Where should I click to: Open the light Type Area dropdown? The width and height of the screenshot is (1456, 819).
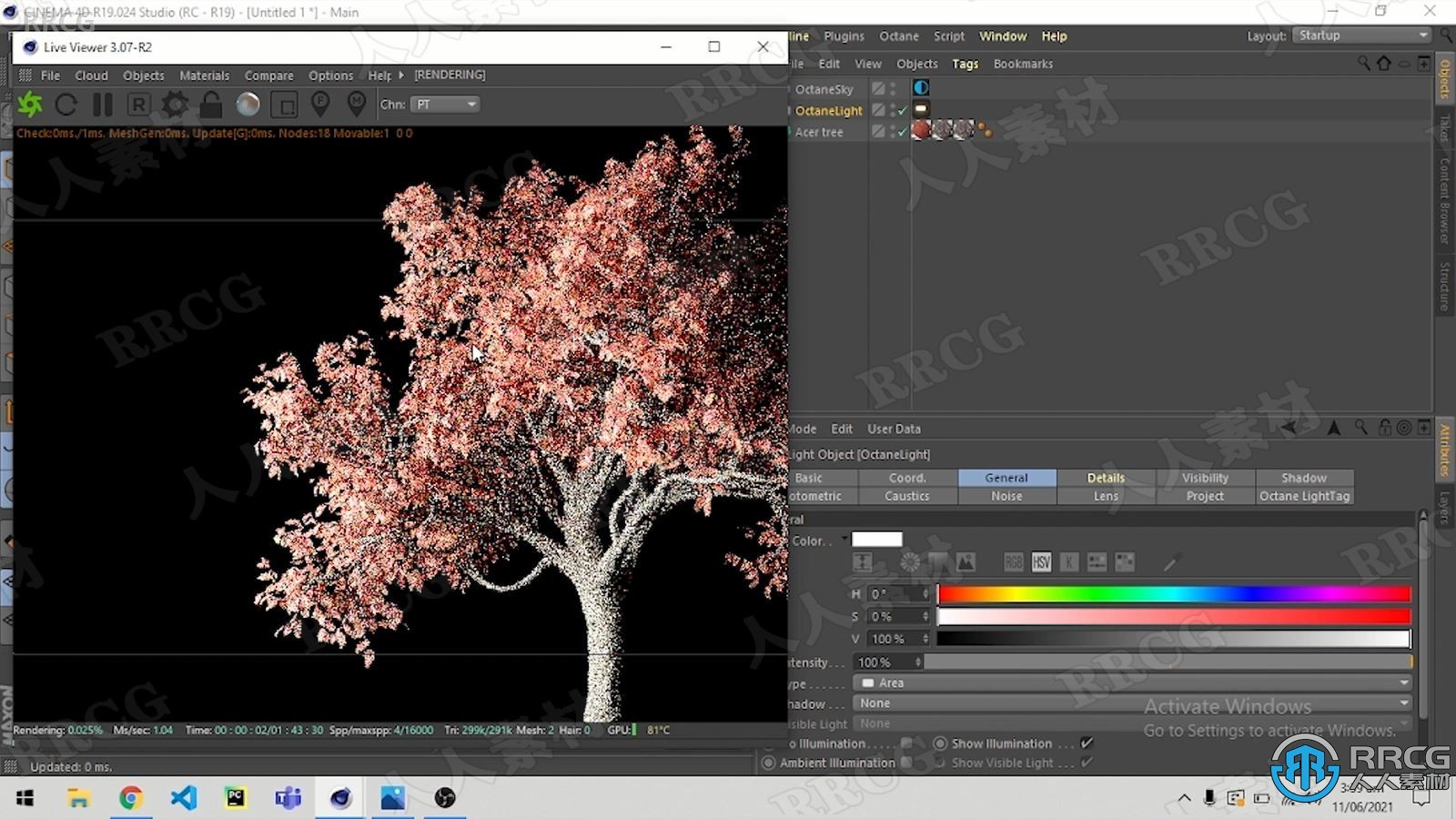1132,682
